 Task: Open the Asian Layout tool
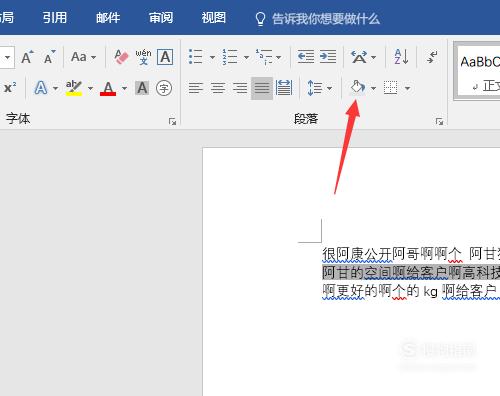[x=359, y=57]
